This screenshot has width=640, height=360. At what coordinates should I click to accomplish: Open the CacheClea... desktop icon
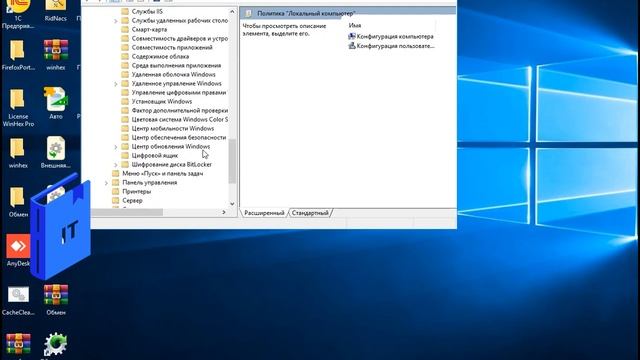[x=18, y=301]
